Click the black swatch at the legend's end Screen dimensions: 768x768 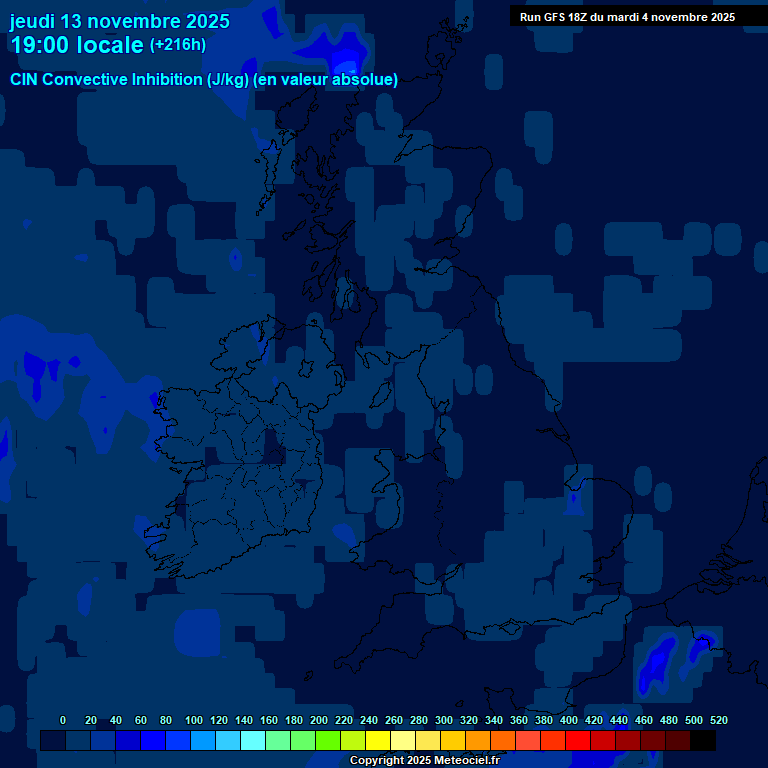703,741
